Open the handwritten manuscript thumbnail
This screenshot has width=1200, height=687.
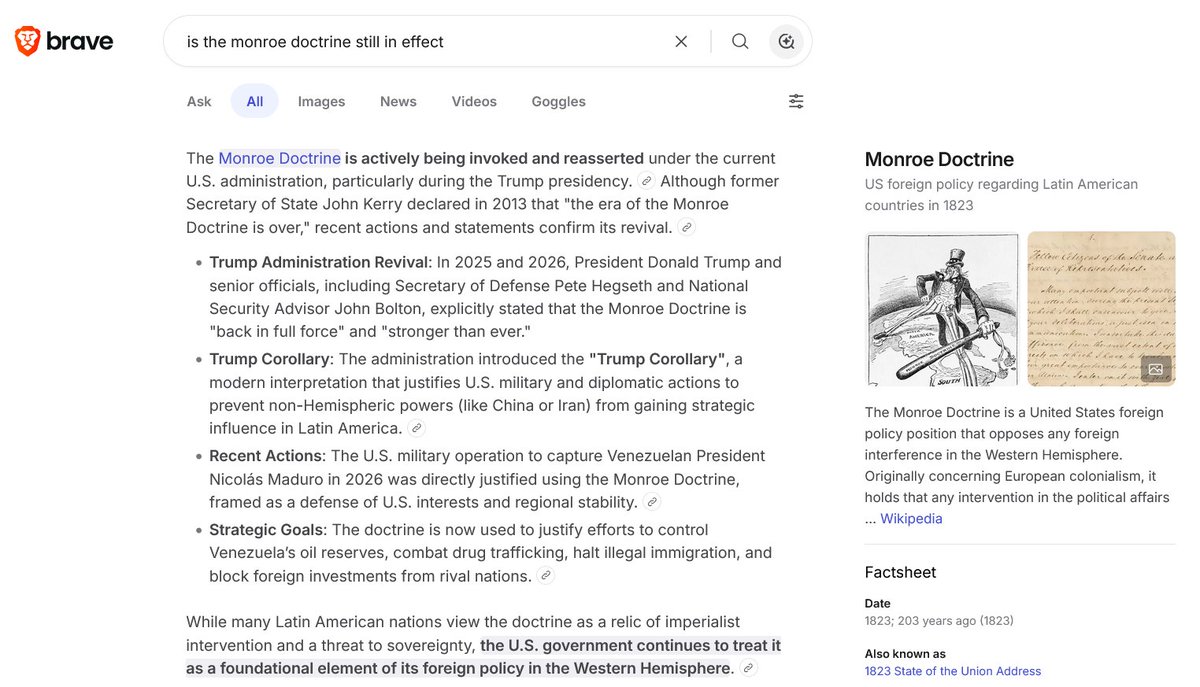(1102, 309)
